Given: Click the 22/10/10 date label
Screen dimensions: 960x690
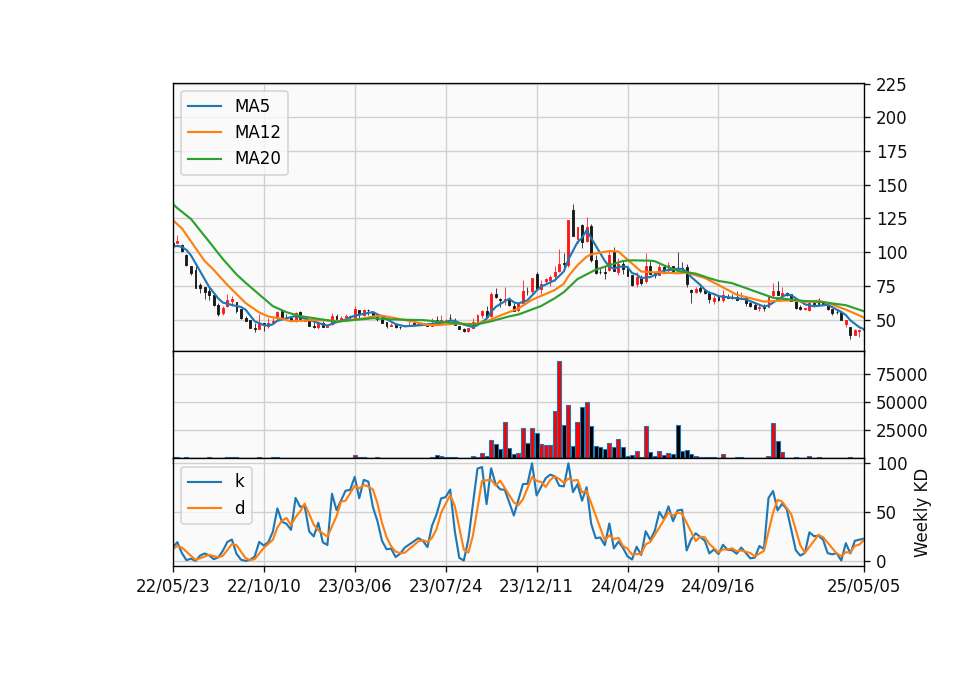Looking at the screenshot, I should coord(264,587).
